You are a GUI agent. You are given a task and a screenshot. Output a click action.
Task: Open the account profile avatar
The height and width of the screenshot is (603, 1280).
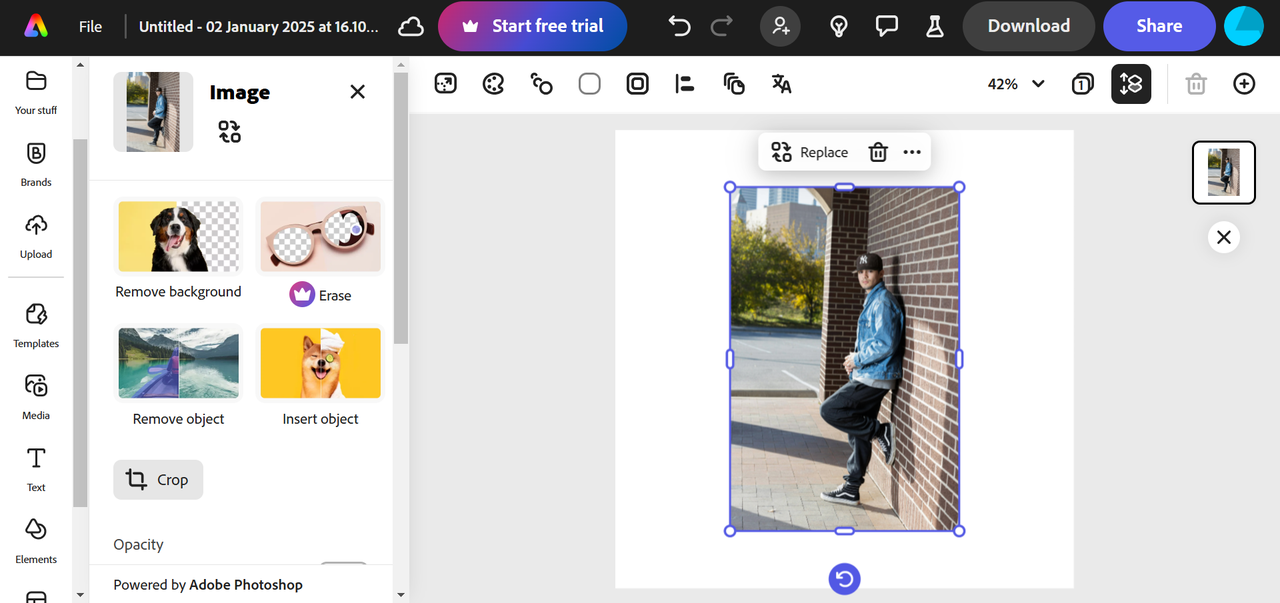(x=1245, y=27)
